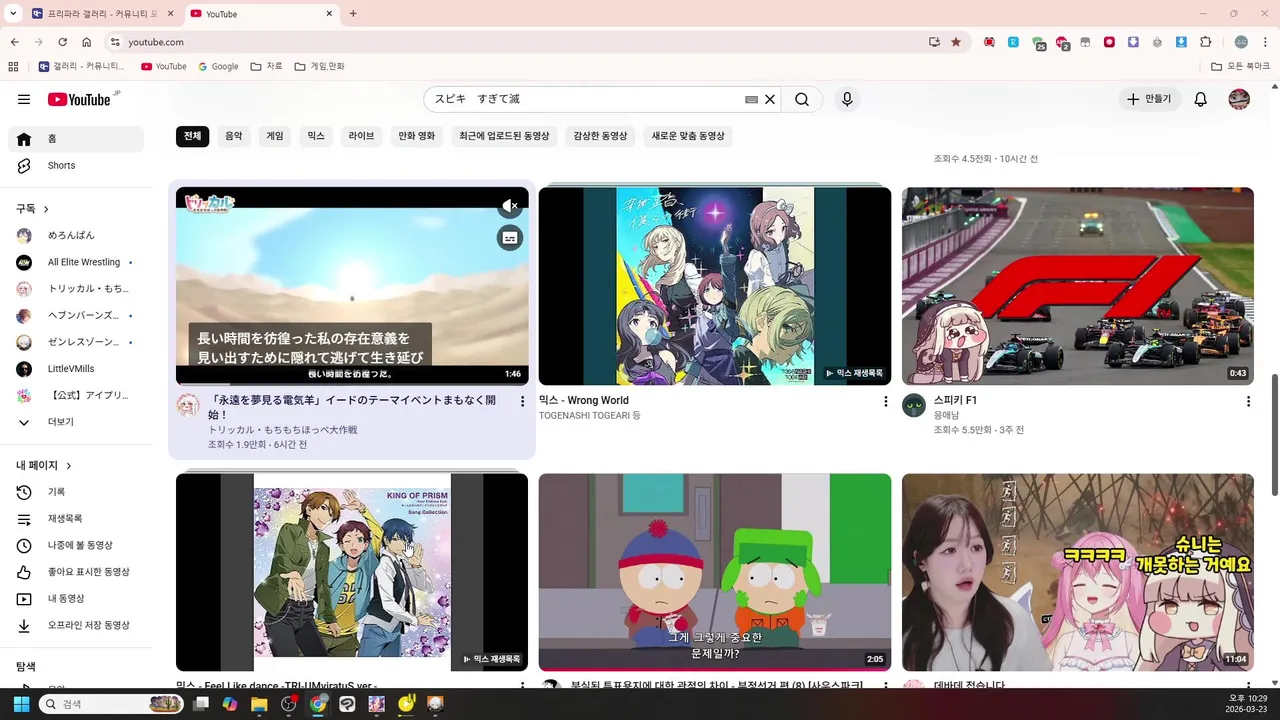Click Chrome's home button
Image resolution: width=1280 pixels, height=720 pixels.
click(87, 42)
